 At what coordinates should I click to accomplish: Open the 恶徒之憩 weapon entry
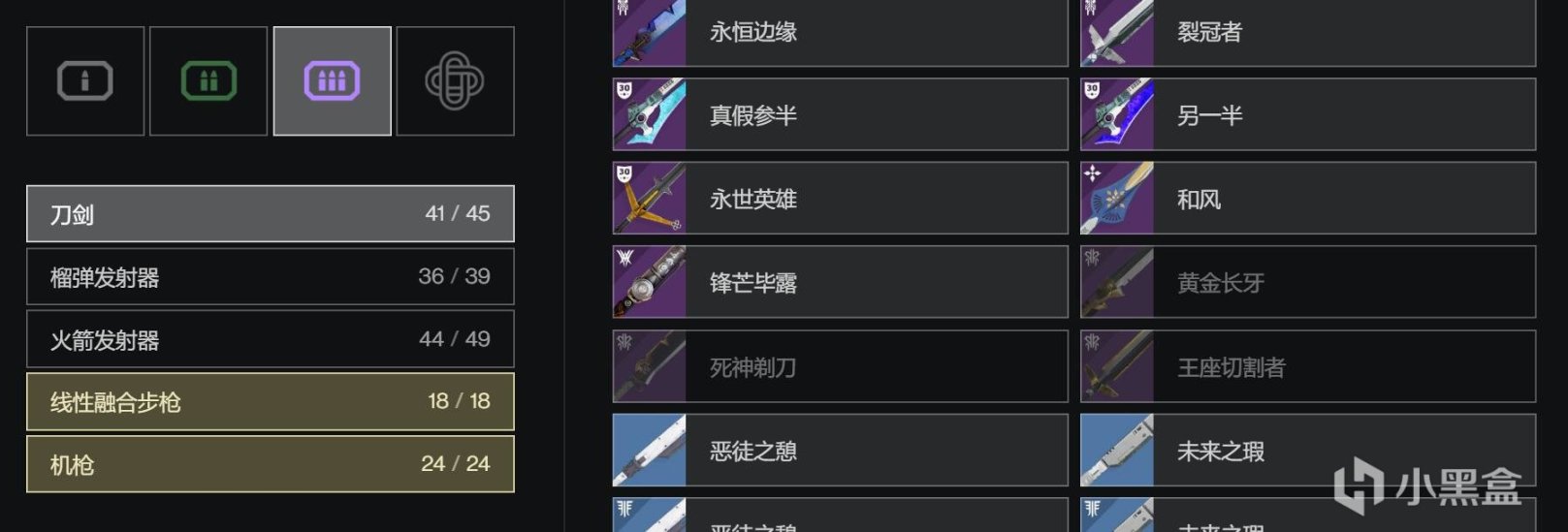(x=841, y=451)
